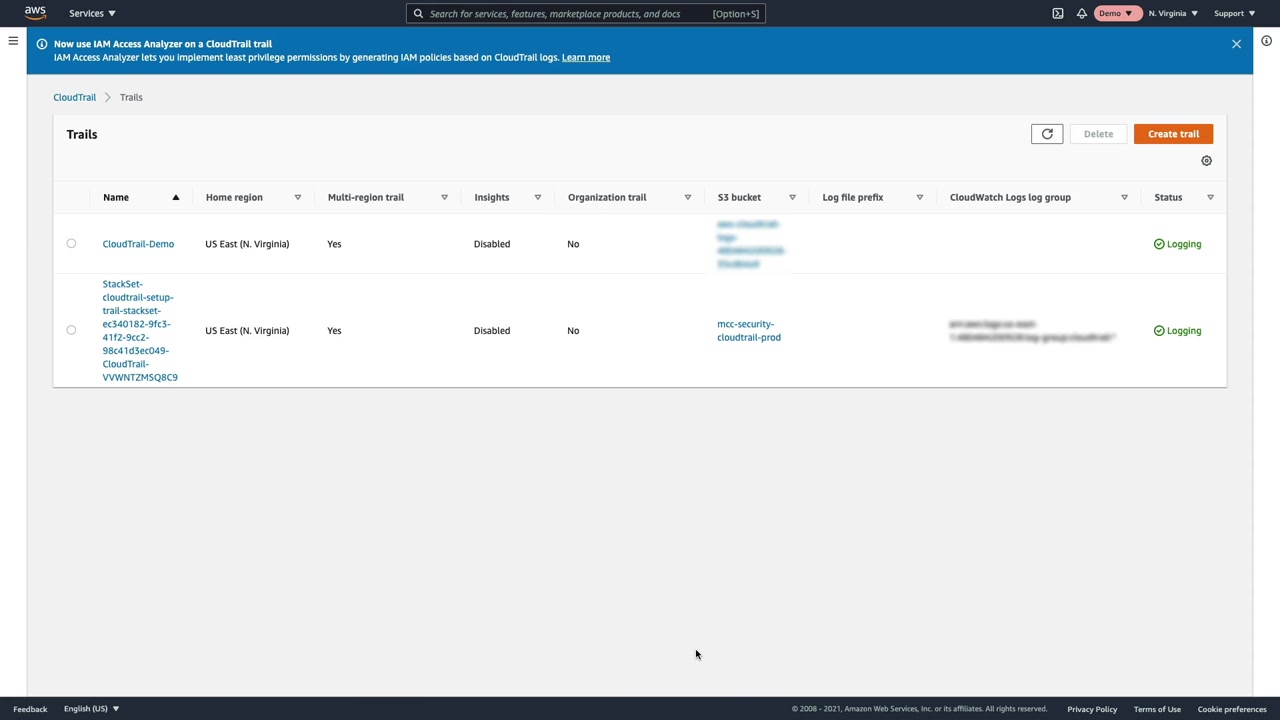Screen dimensions: 1280x720
Task: Select the StackSet cloudtrail trail radio button
Action: 71,330
